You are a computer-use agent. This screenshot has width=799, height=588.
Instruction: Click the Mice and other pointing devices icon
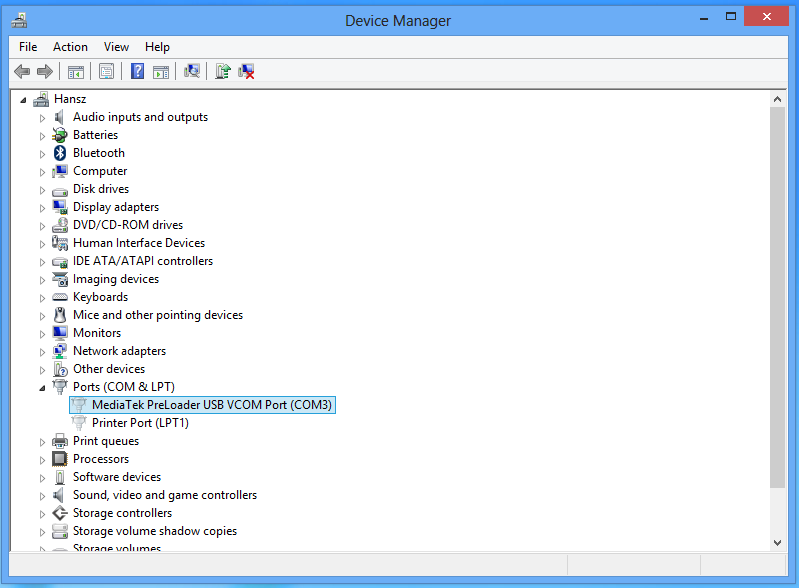pyautogui.click(x=60, y=315)
